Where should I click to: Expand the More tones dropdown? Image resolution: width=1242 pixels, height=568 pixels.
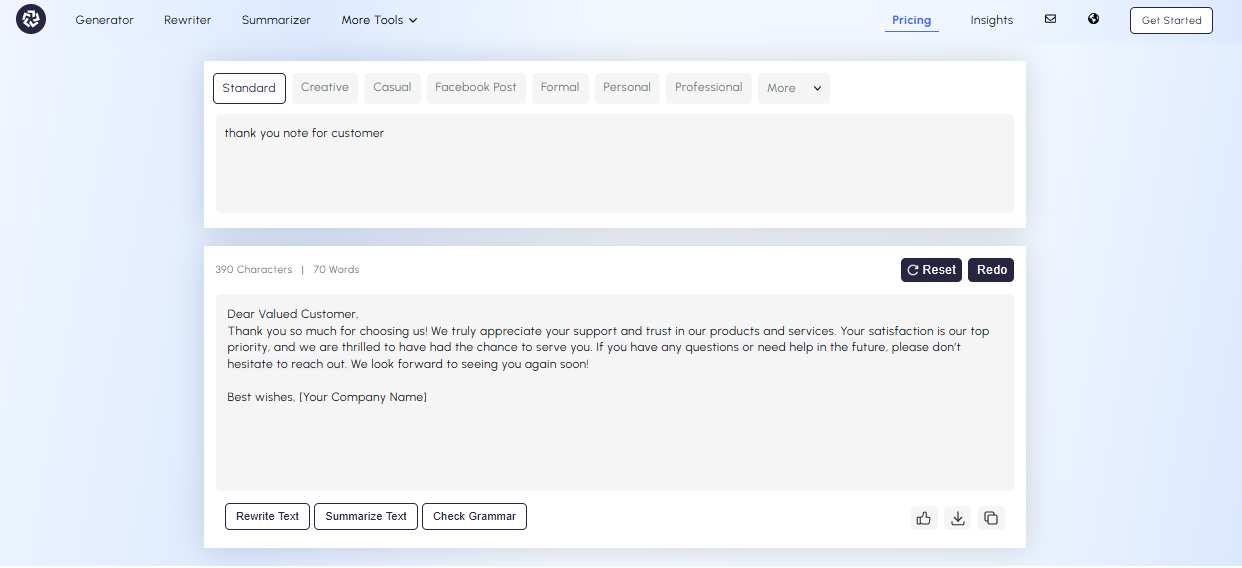coord(794,88)
